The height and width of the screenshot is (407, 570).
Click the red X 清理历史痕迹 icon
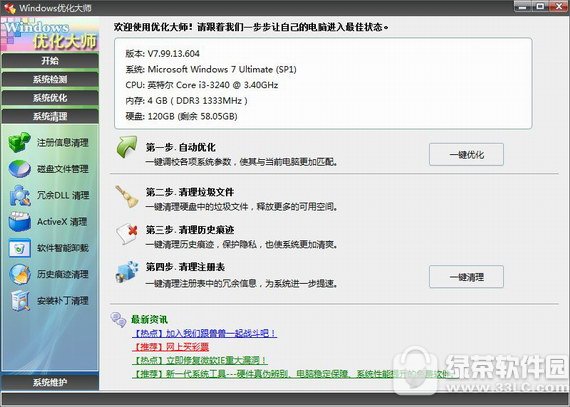pos(127,234)
